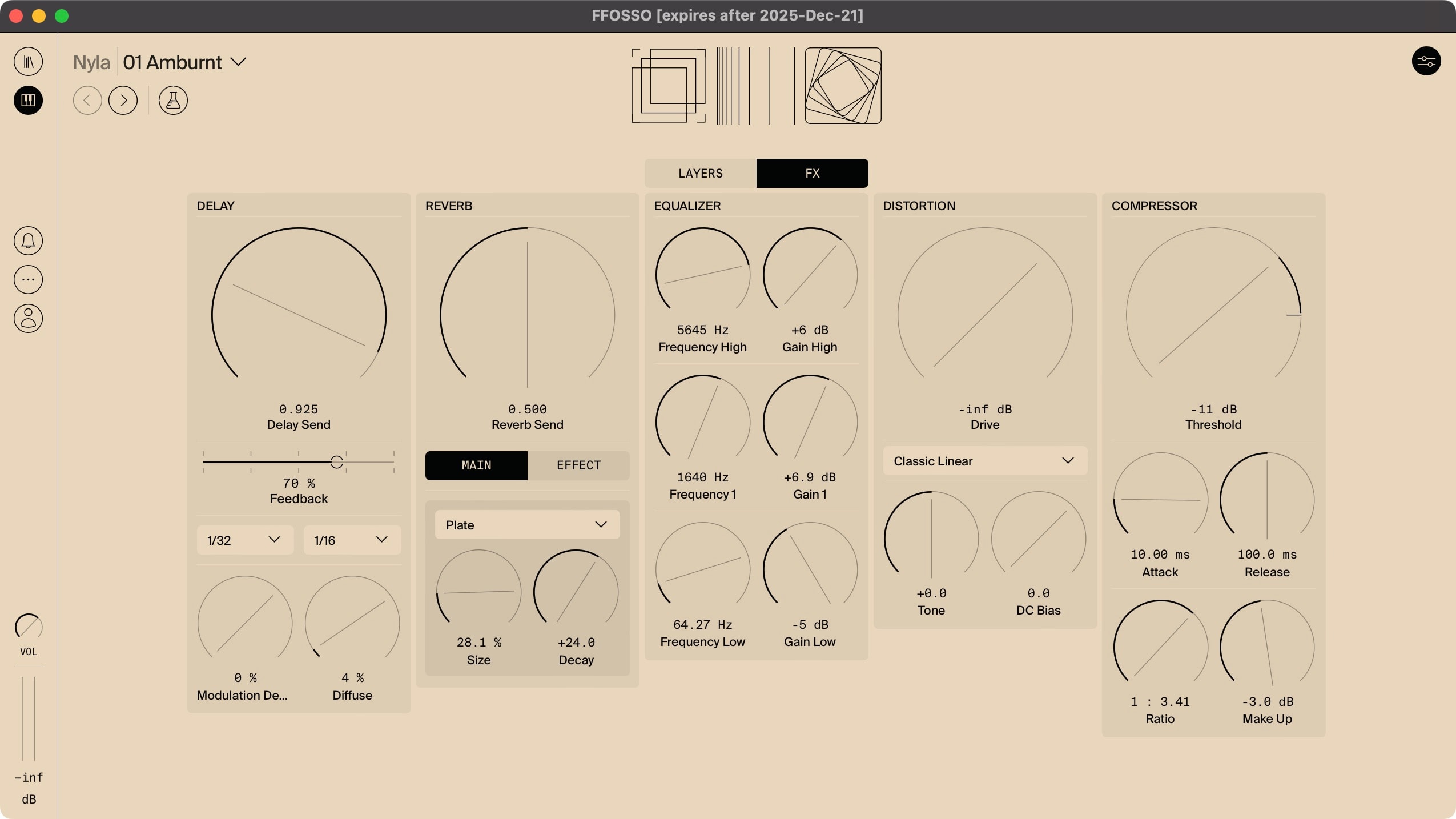Image resolution: width=1456 pixels, height=819 pixels.
Task: Switch reverb to EFFECT mode
Action: click(x=578, y=465)
